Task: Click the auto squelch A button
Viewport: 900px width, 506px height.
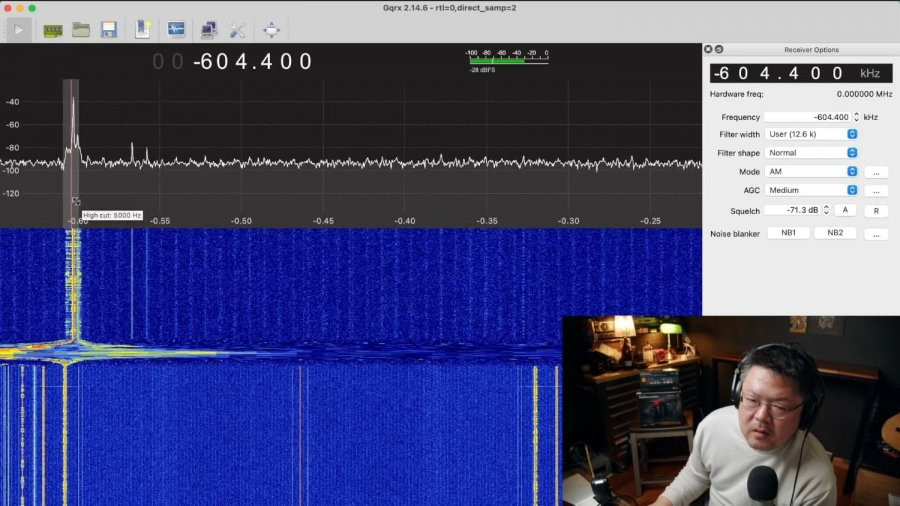Action: (845, 211)
